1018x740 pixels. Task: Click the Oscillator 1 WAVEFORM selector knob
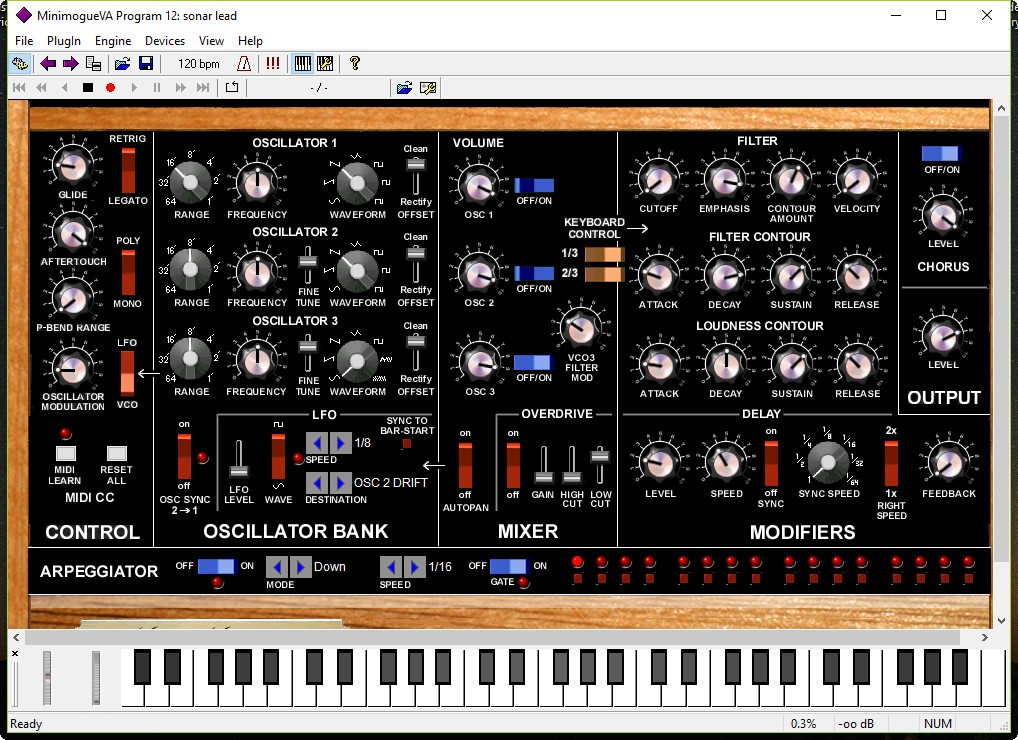point(356,183)
